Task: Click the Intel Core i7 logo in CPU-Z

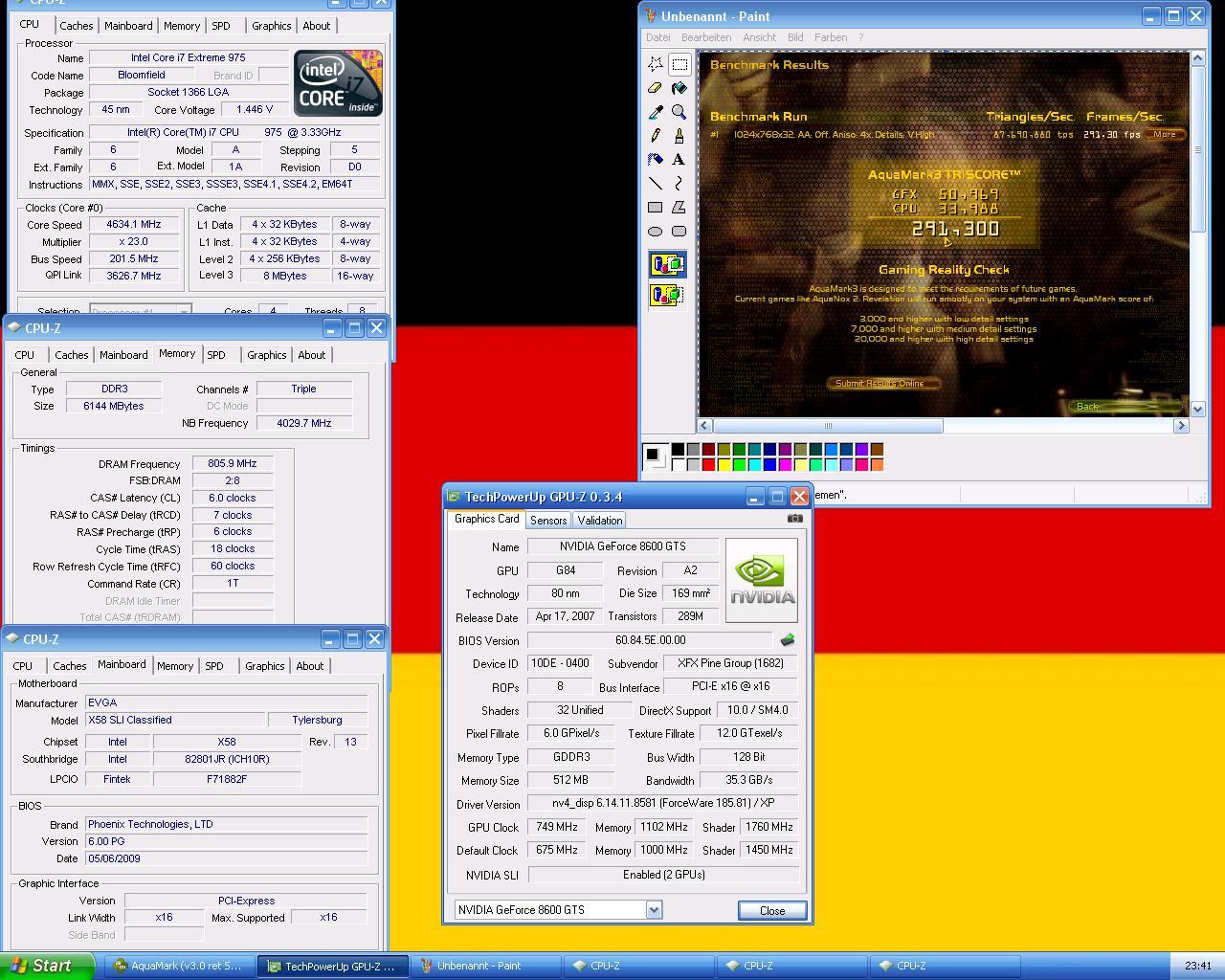Action: coord(338,83)
